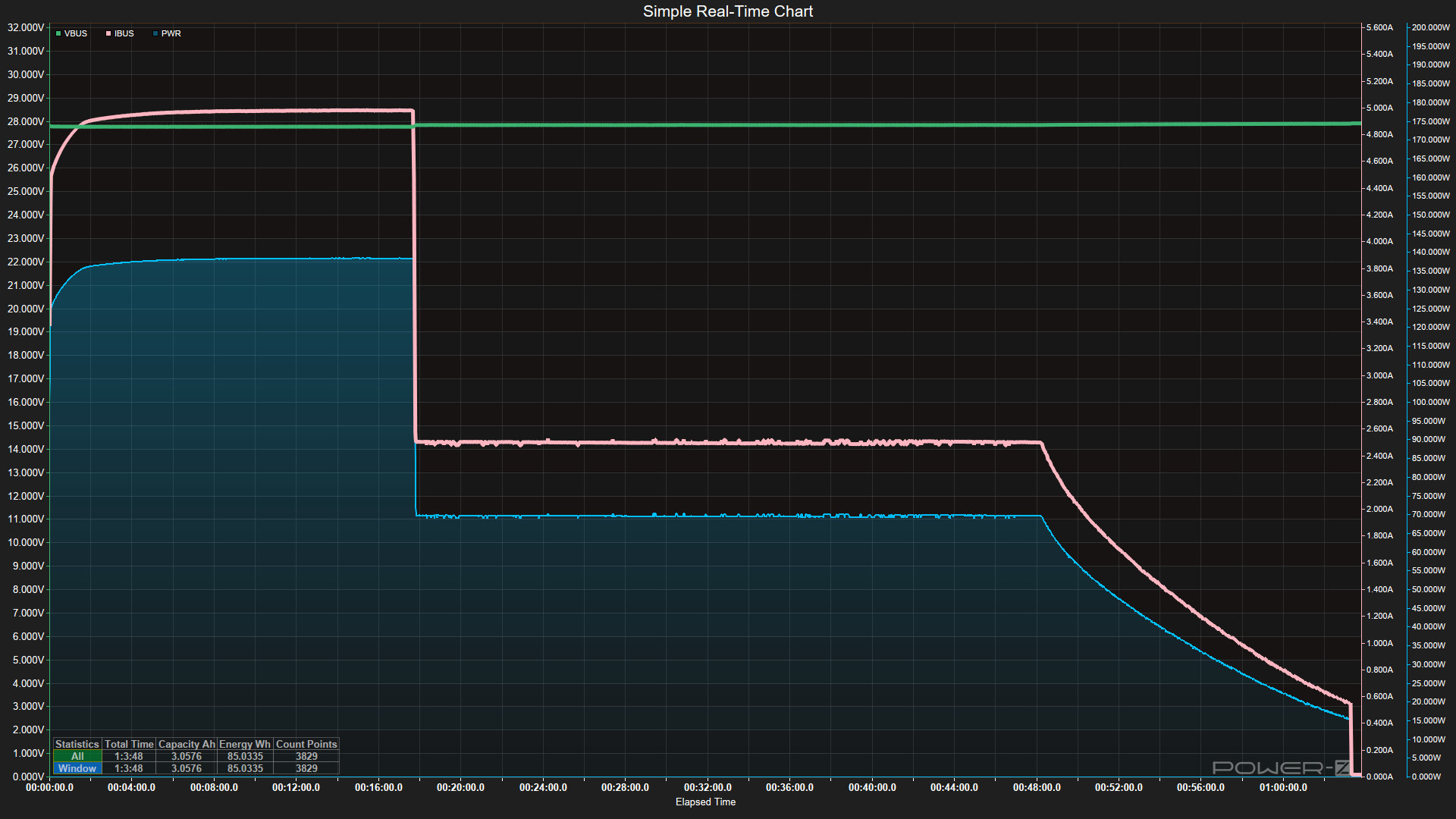Click the 5.600A current axis label

1379,27
